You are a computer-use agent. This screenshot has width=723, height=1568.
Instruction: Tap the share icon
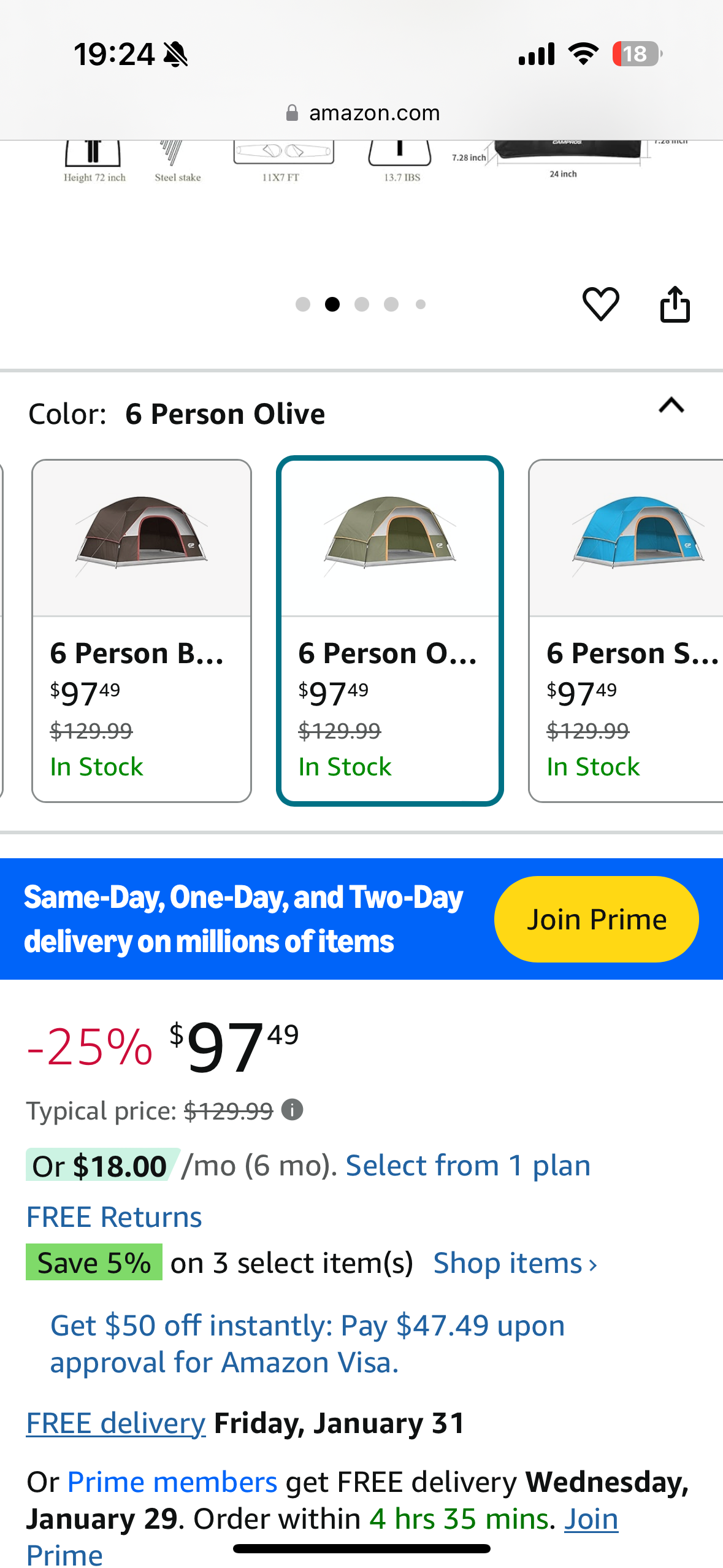click(675, 304)
